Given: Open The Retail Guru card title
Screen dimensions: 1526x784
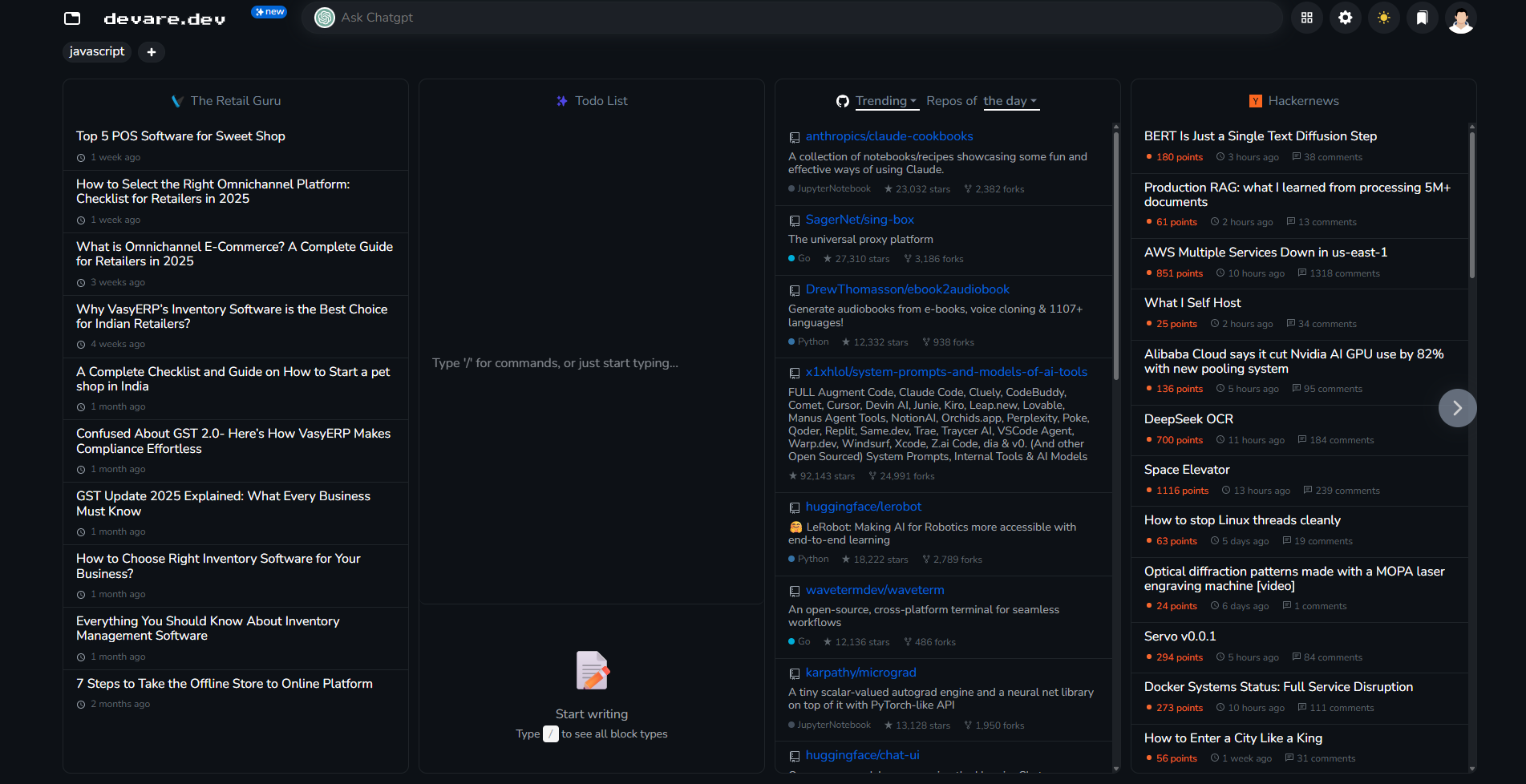Looking at the screenshot, I should [236, 101].
